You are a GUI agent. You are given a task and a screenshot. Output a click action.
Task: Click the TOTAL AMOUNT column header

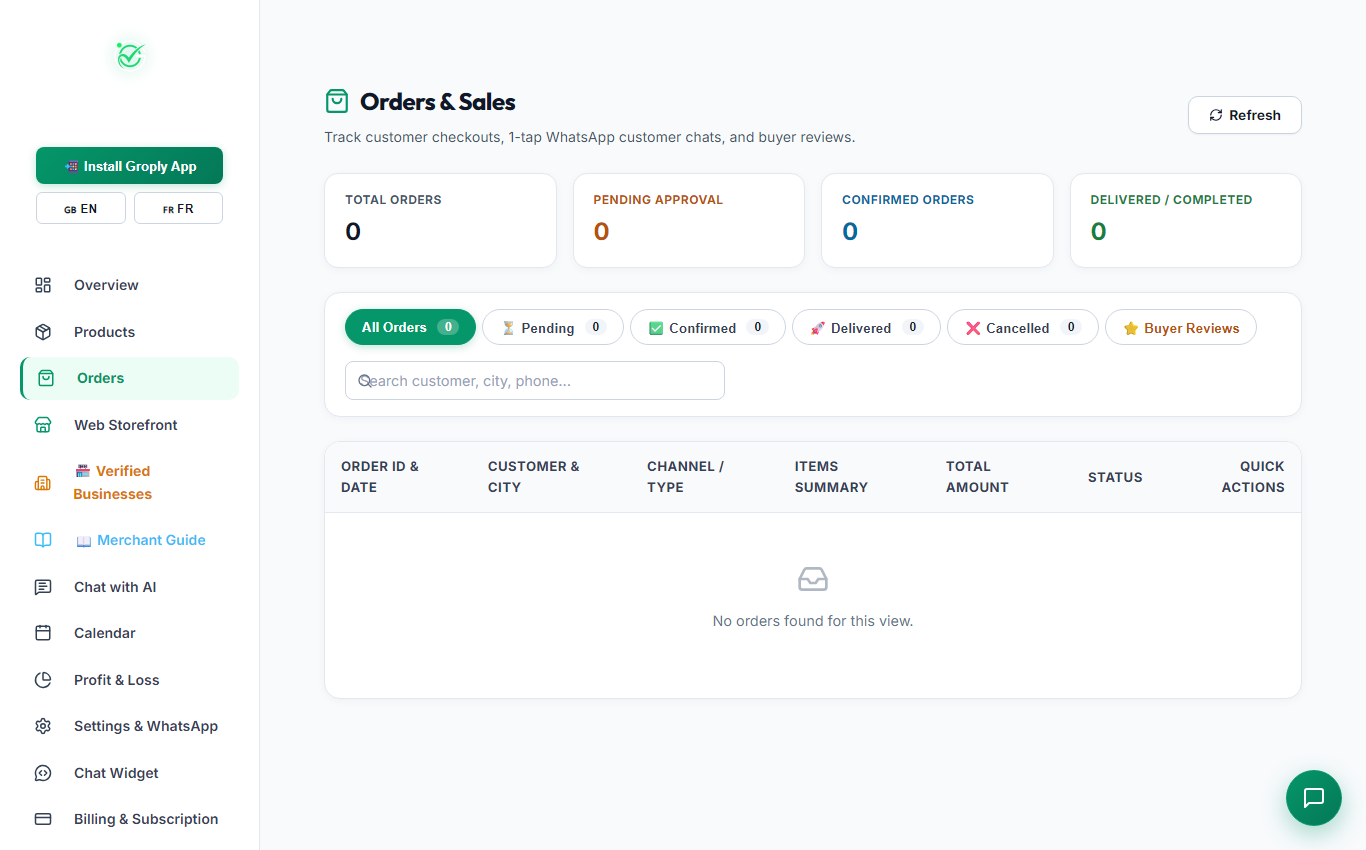[977, 477]
